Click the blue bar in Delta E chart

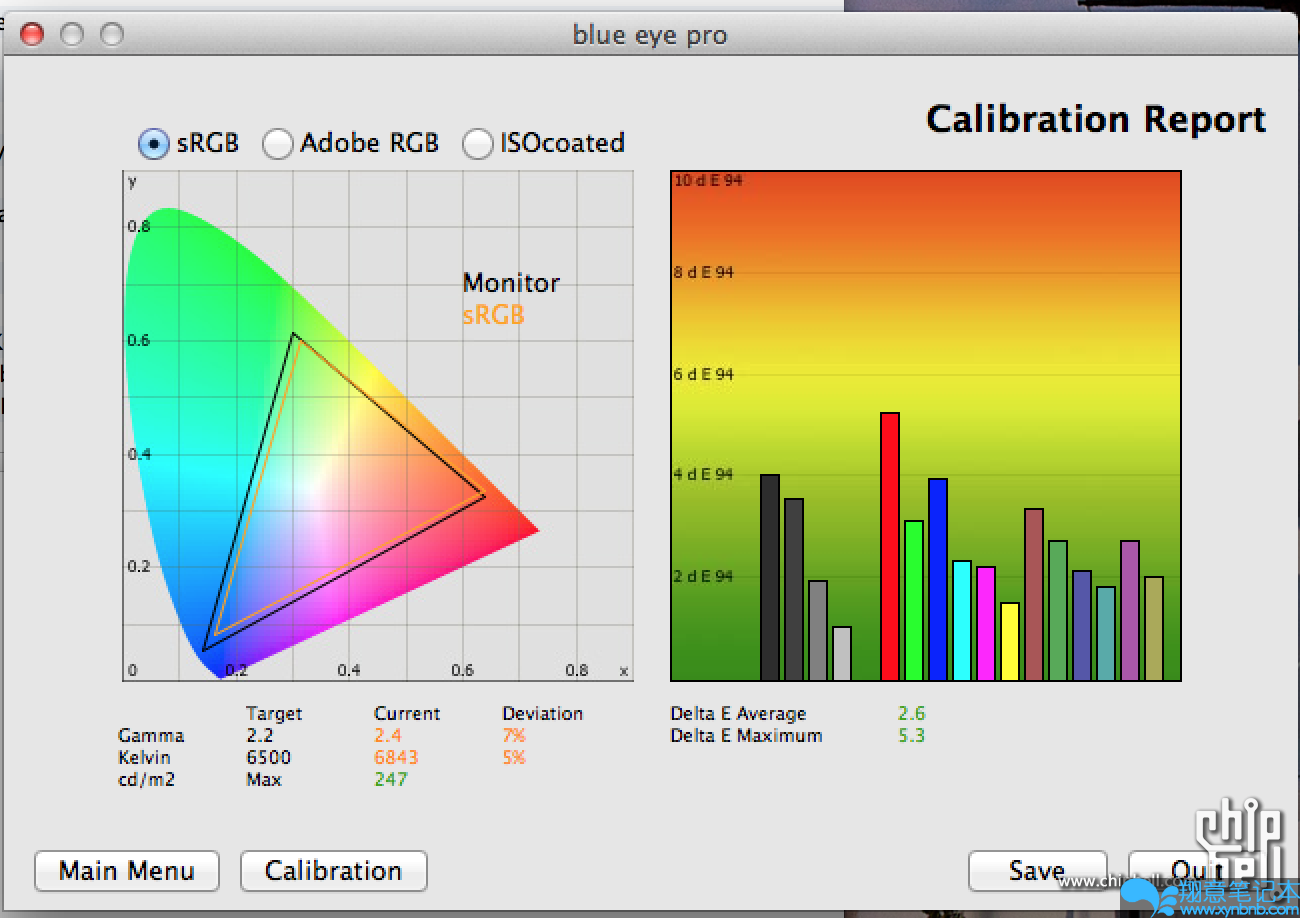coord(938,579)
